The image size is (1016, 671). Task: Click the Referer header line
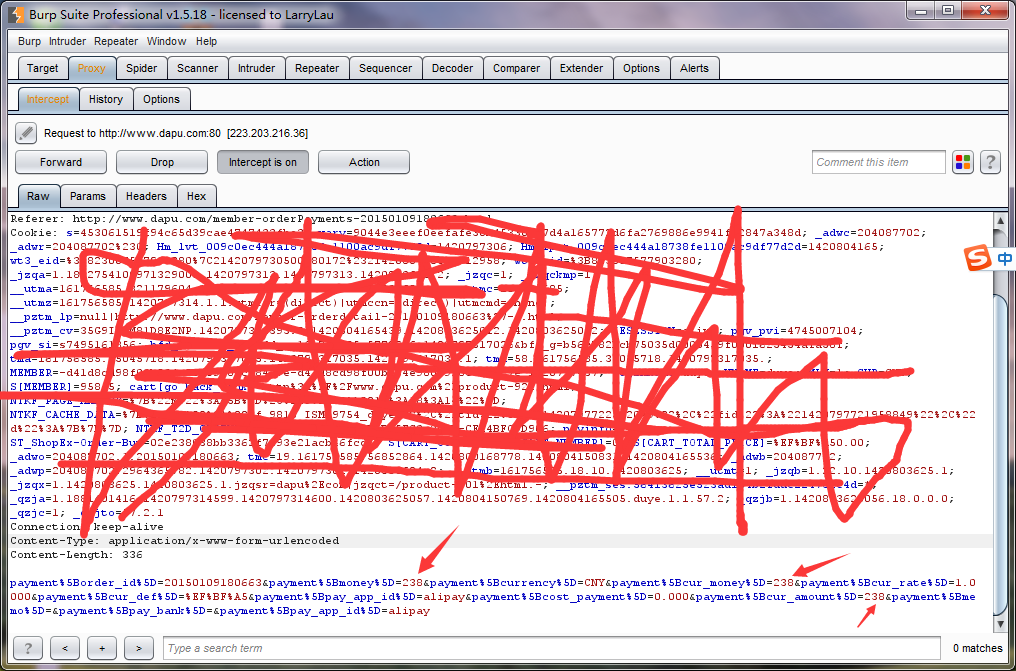251,219
